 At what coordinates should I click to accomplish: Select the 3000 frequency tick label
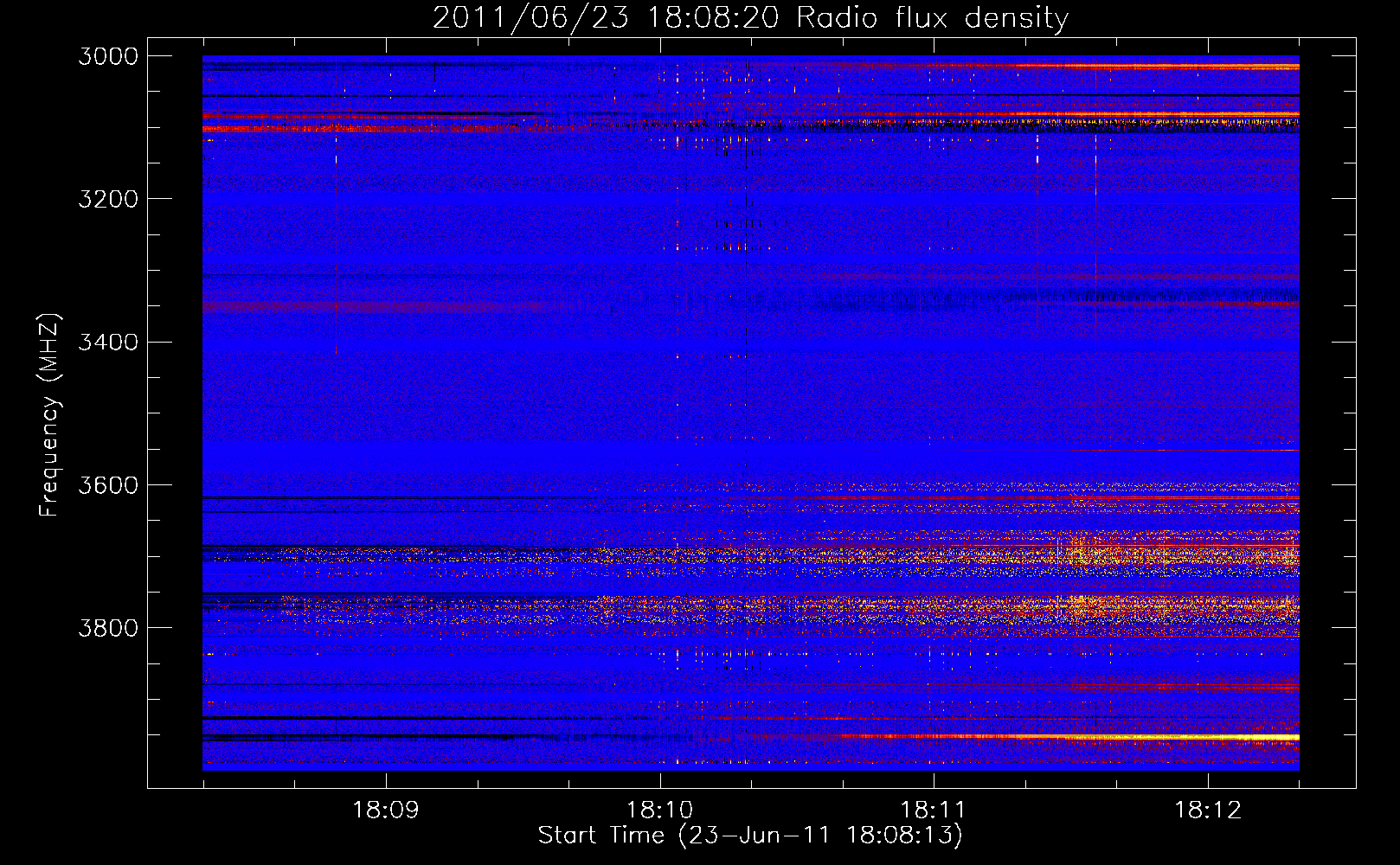click(x=108, y=56)
